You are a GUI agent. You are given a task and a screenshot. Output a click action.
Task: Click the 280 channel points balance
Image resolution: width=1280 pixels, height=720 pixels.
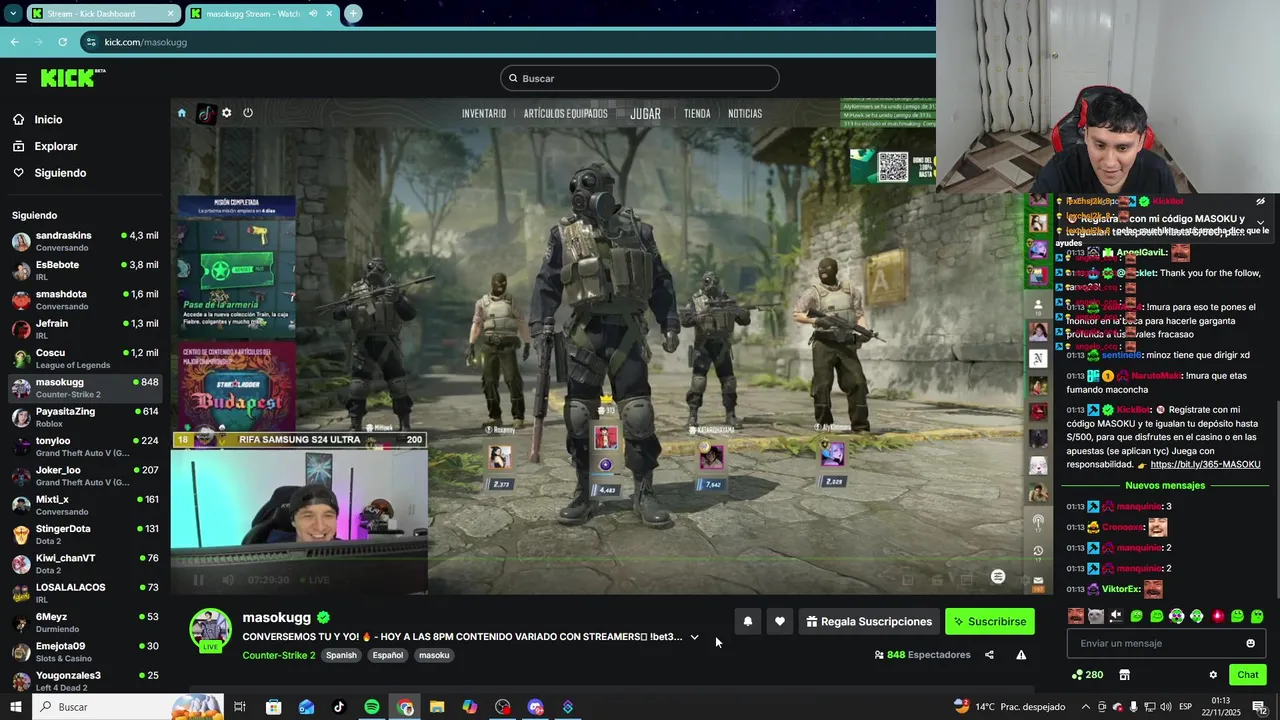1087,675
